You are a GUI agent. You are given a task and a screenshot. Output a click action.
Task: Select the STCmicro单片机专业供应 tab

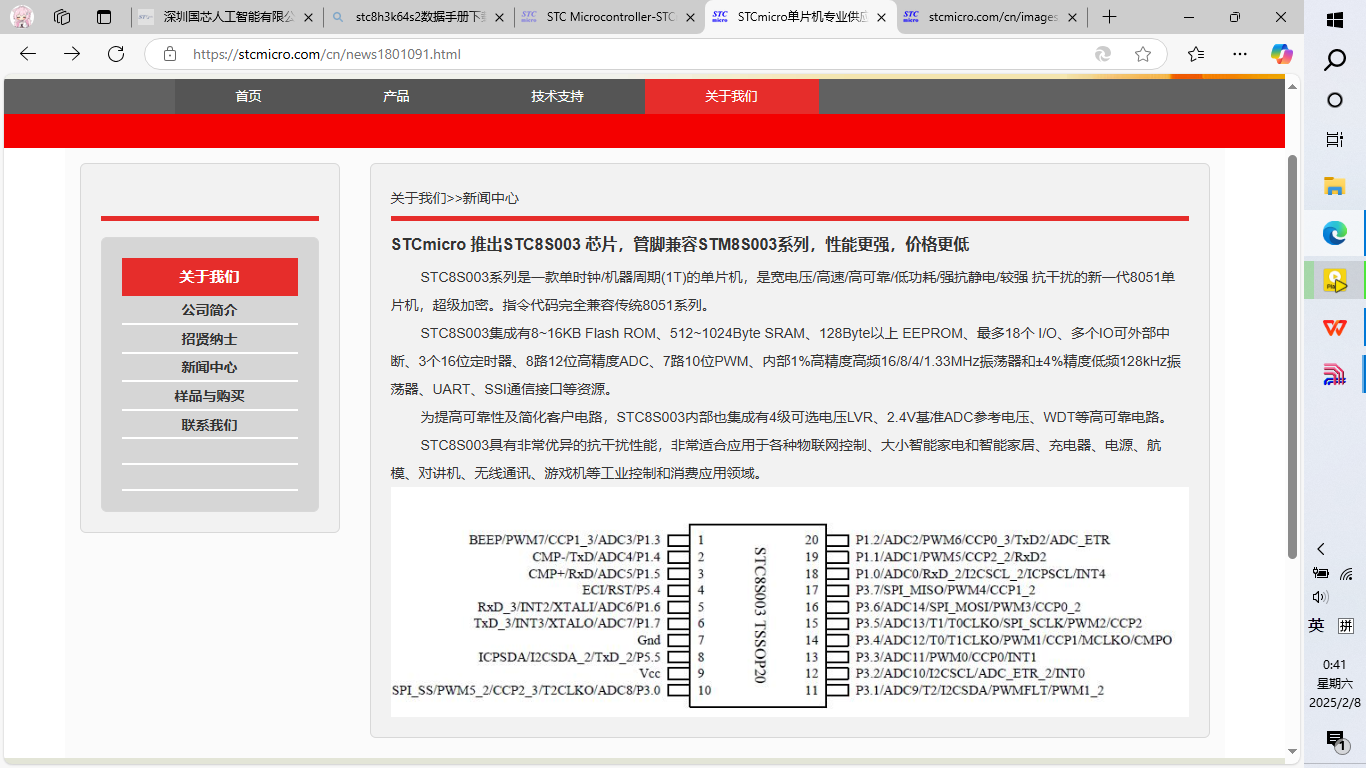coord(801,17)
